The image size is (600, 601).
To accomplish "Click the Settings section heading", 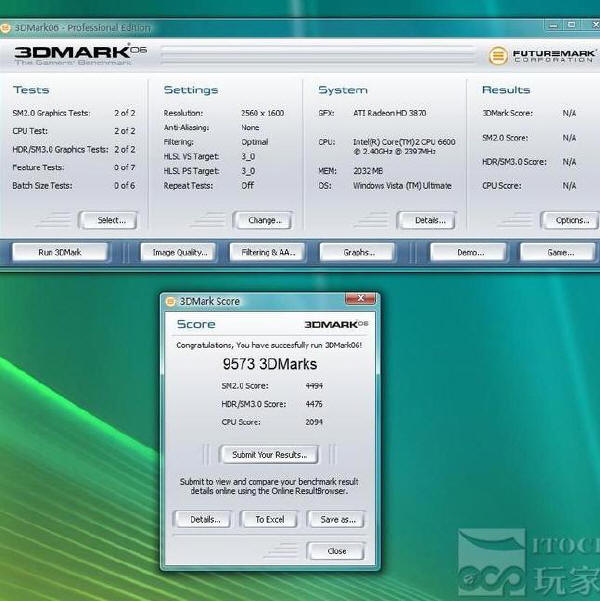I will (191, 90).
